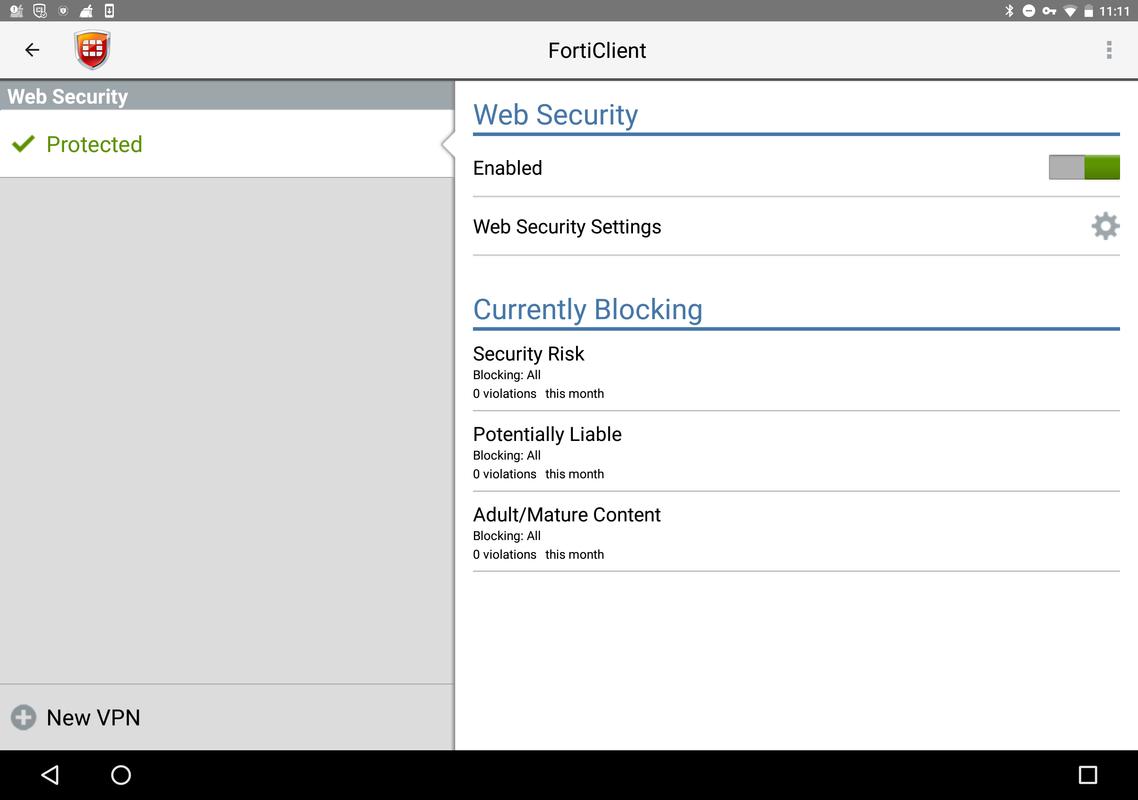The height and width of the screenshot is (800, 1138).
Task: Tap the New VPN label
Action: pos(93,717)
